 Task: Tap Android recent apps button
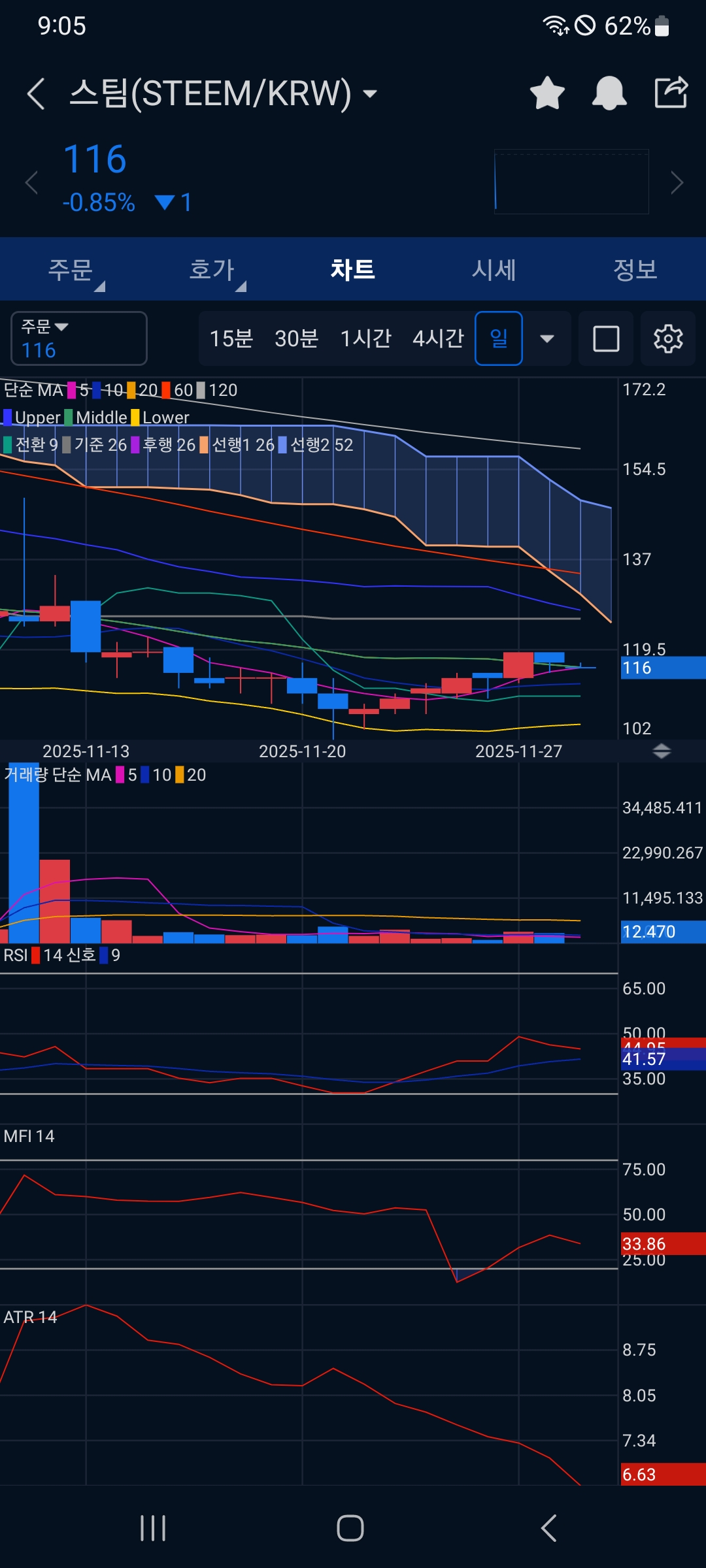[x=153, y=1528]
